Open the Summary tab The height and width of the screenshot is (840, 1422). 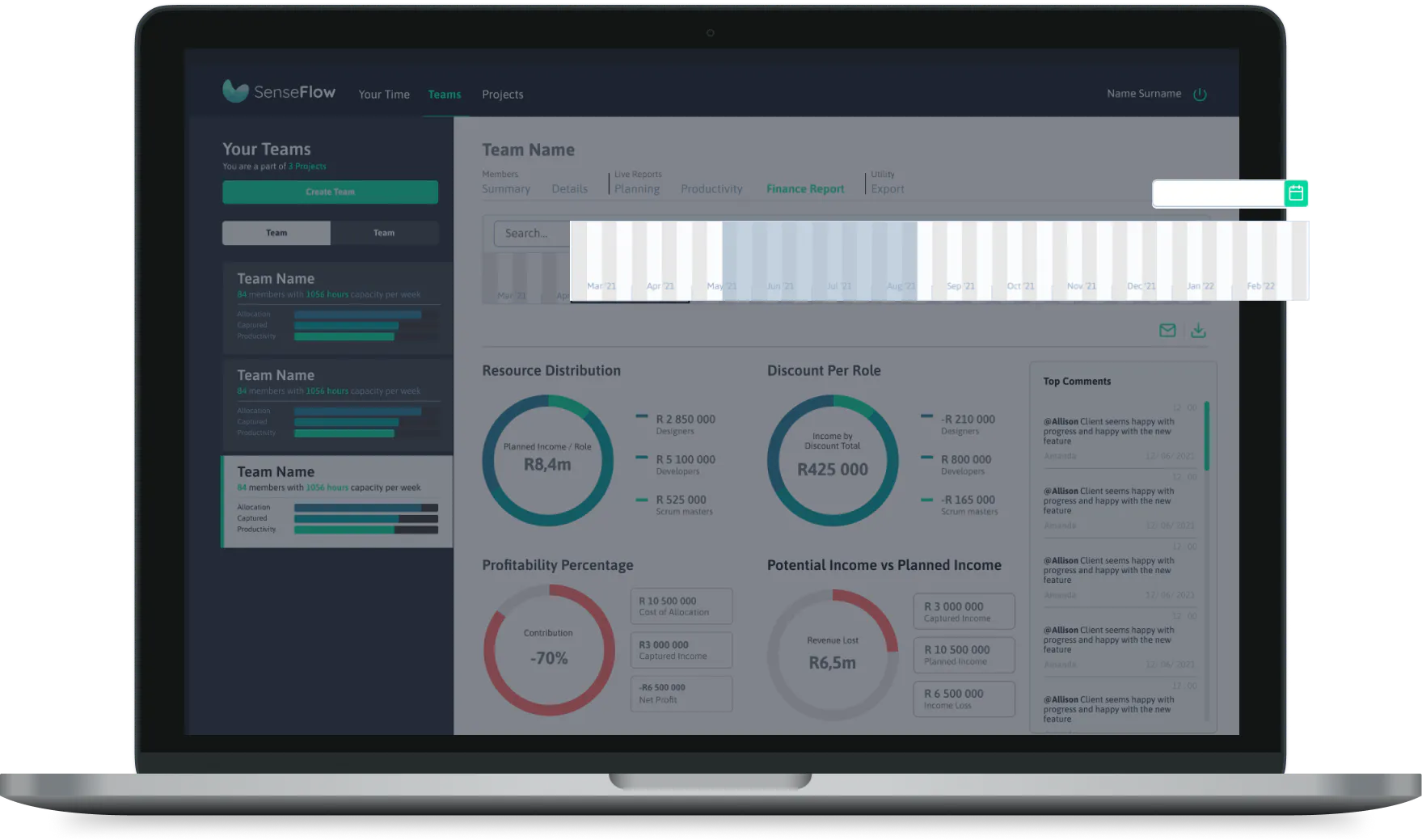[x=506, y=189]
